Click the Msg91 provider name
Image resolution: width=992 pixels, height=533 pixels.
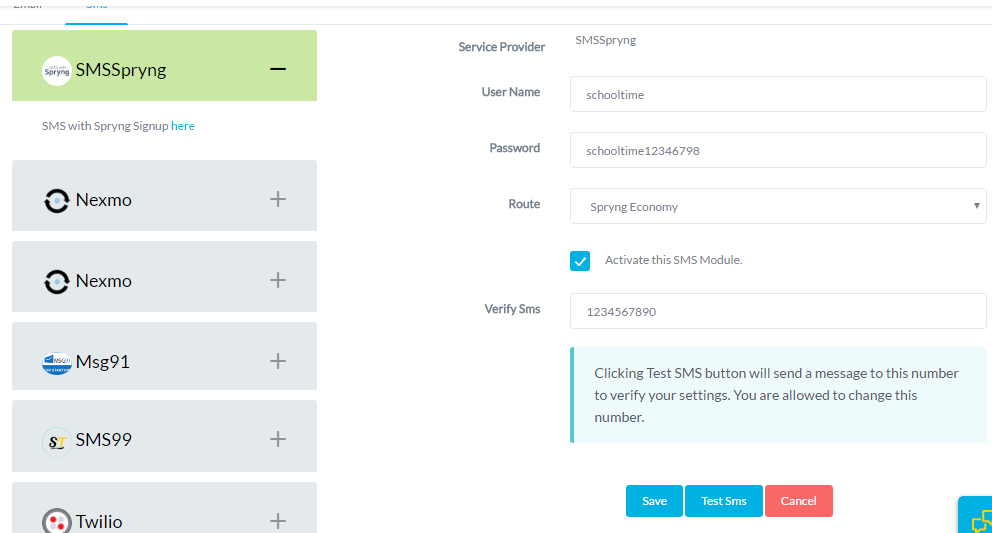click(x=102, y=361)
